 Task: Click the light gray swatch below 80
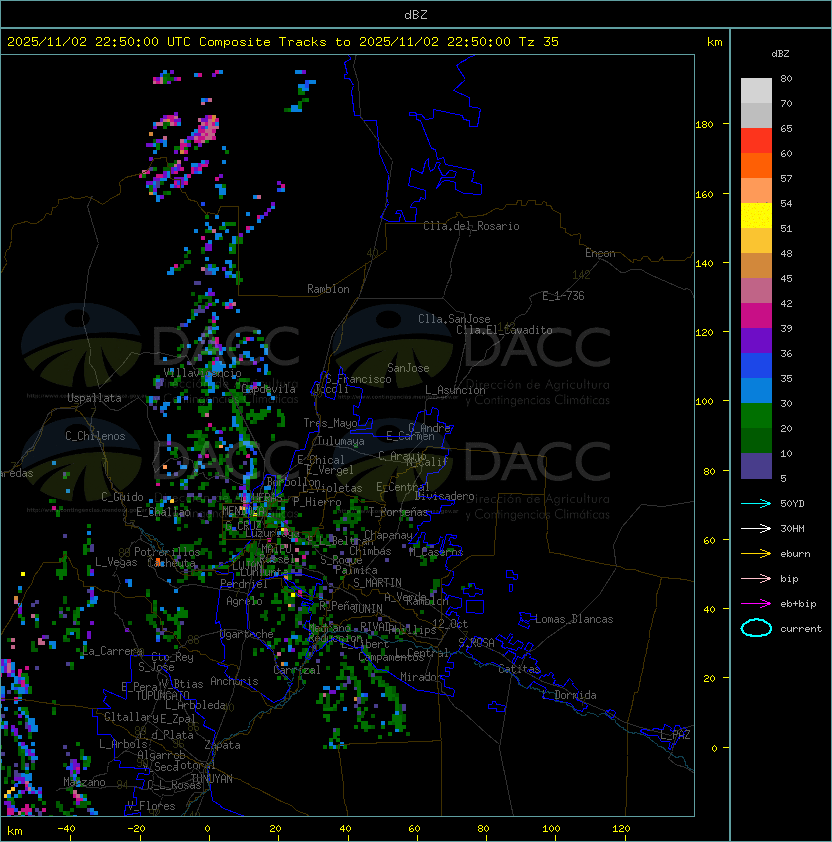point(756,90)
